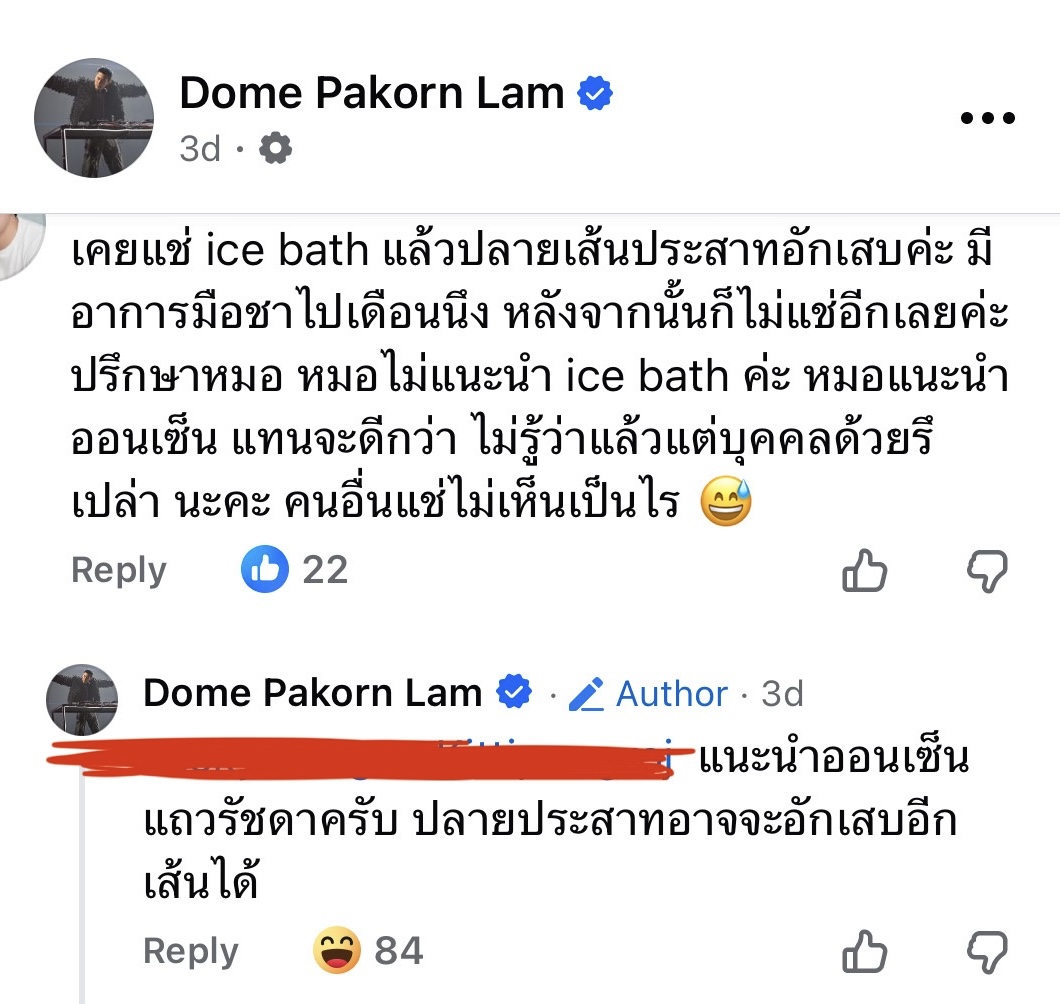Viewport: 1060px width, 1004px height.
Task: Click the gear privacy icon beside 3d
Action: (x=276, y=148)
